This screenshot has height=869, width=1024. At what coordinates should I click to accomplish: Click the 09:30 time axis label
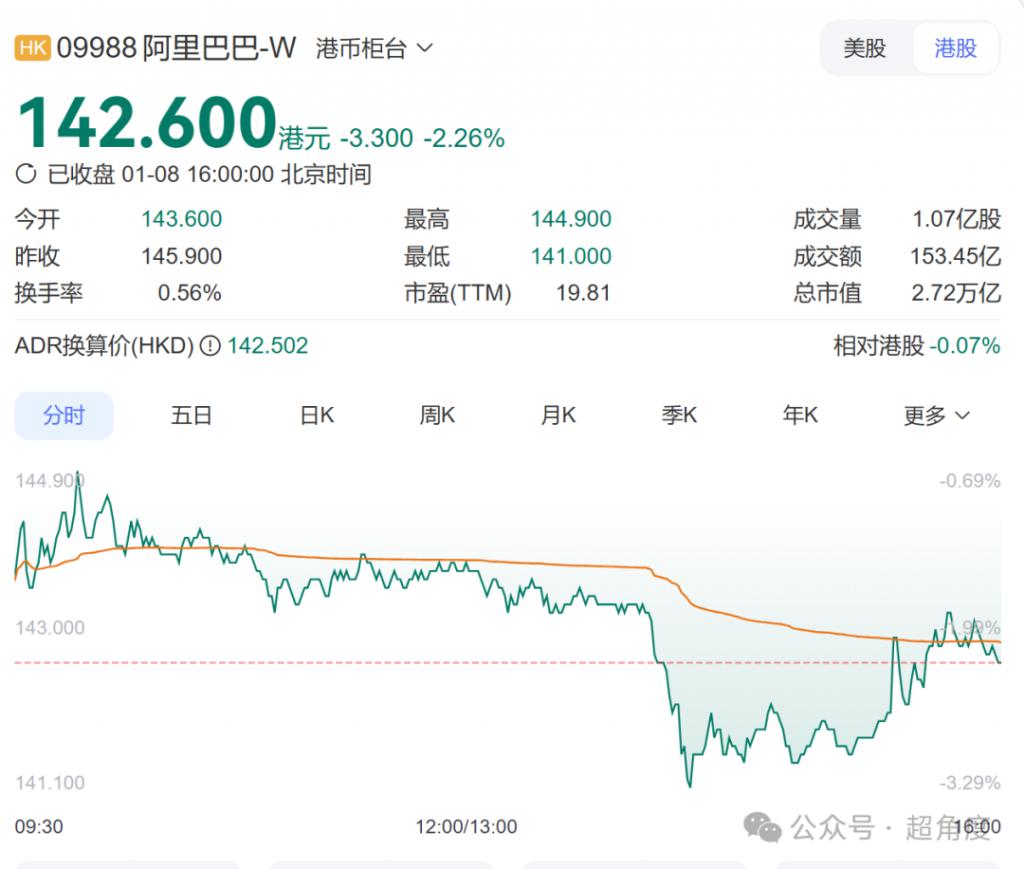point(39,827)
